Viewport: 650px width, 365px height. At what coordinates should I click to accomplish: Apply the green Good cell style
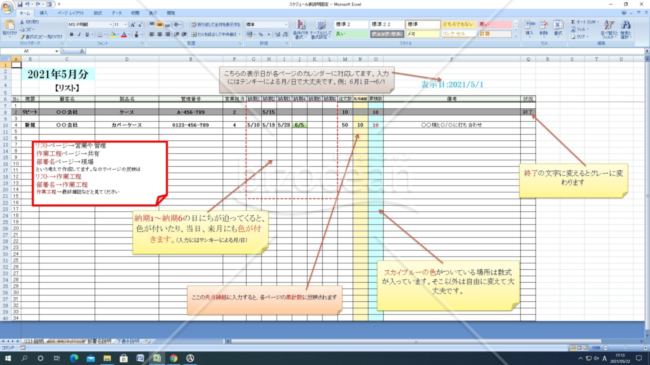click(351, 34)
